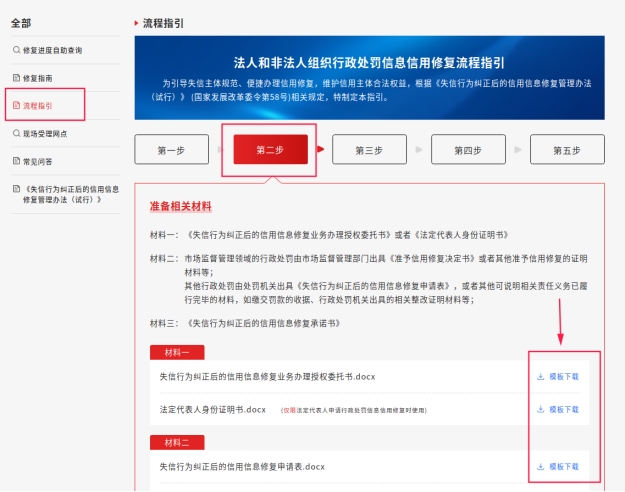Click download icon in 信用信息修复申请表.docx row
The height and width of the screenshot is (492, 625).
click(540, 466)
